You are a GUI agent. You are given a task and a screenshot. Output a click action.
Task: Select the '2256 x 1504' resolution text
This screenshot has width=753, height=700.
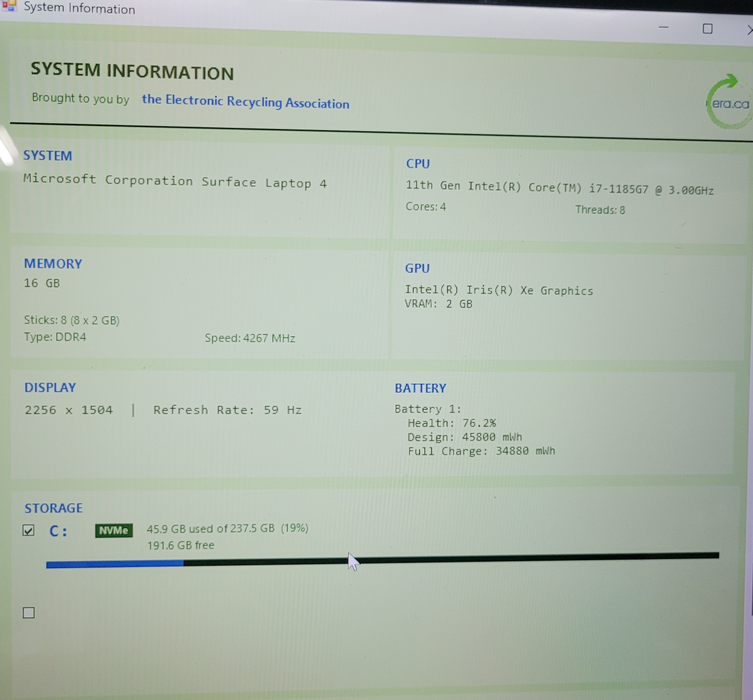coord(69,410)
